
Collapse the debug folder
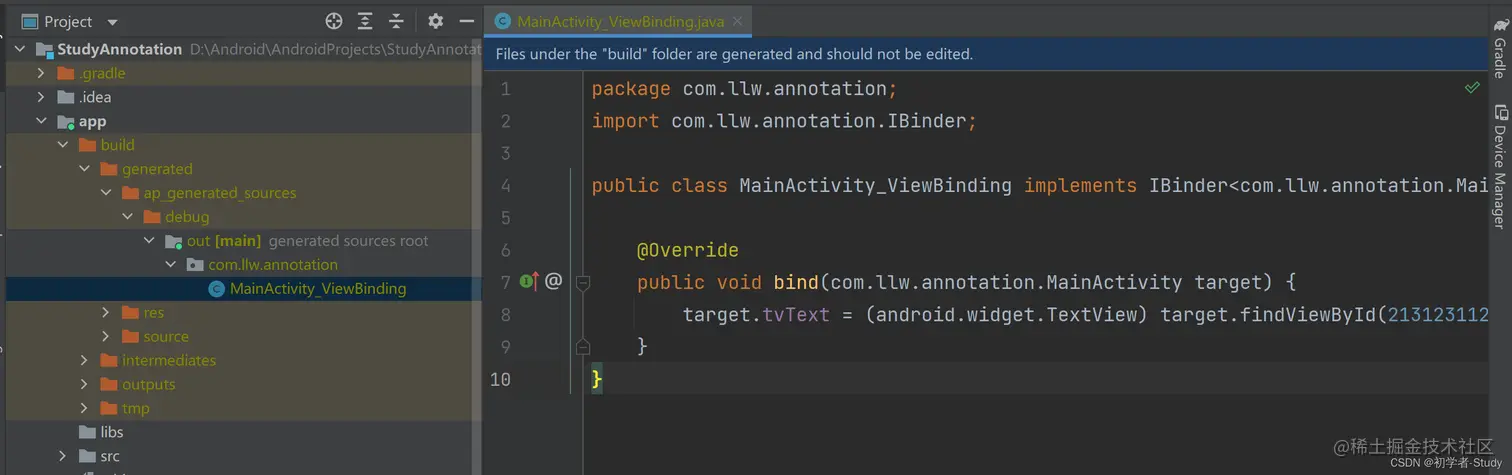[x=128, y=217]
